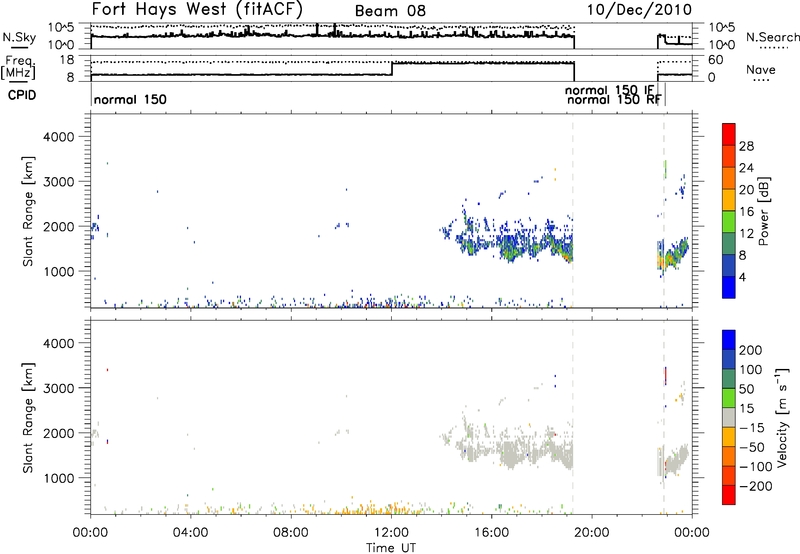This screenshot has width=800, height=554.
Task: Click the '50' label on velocity colorbar
Action: tap(746, 389)
